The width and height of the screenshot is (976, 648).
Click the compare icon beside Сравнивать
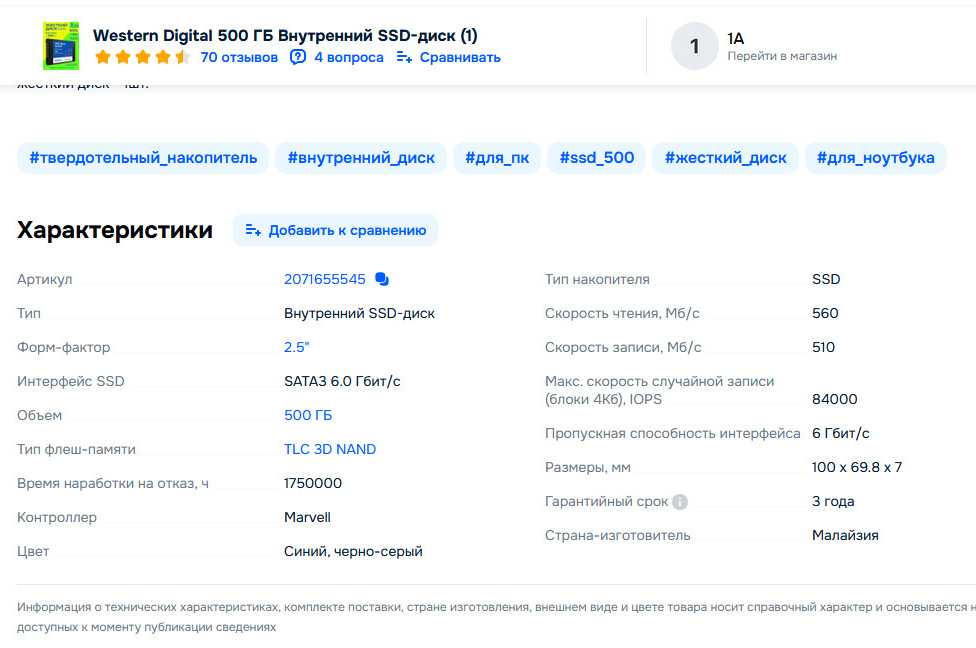[x=404, y=57]
